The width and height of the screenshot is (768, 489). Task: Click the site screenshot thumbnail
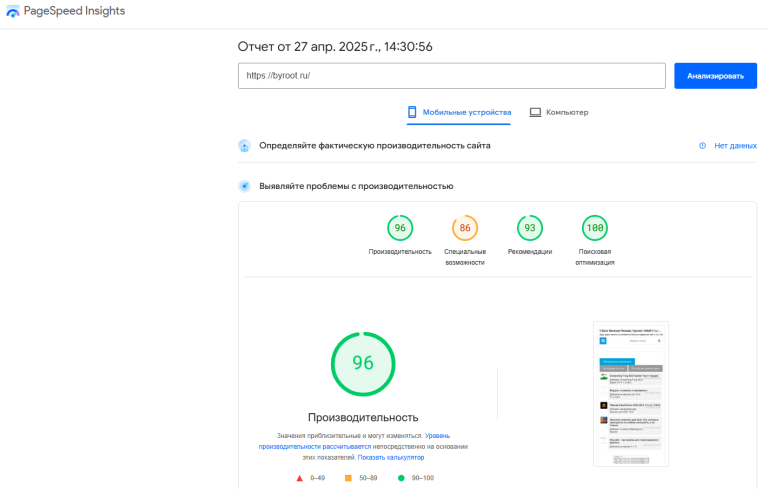631,394
